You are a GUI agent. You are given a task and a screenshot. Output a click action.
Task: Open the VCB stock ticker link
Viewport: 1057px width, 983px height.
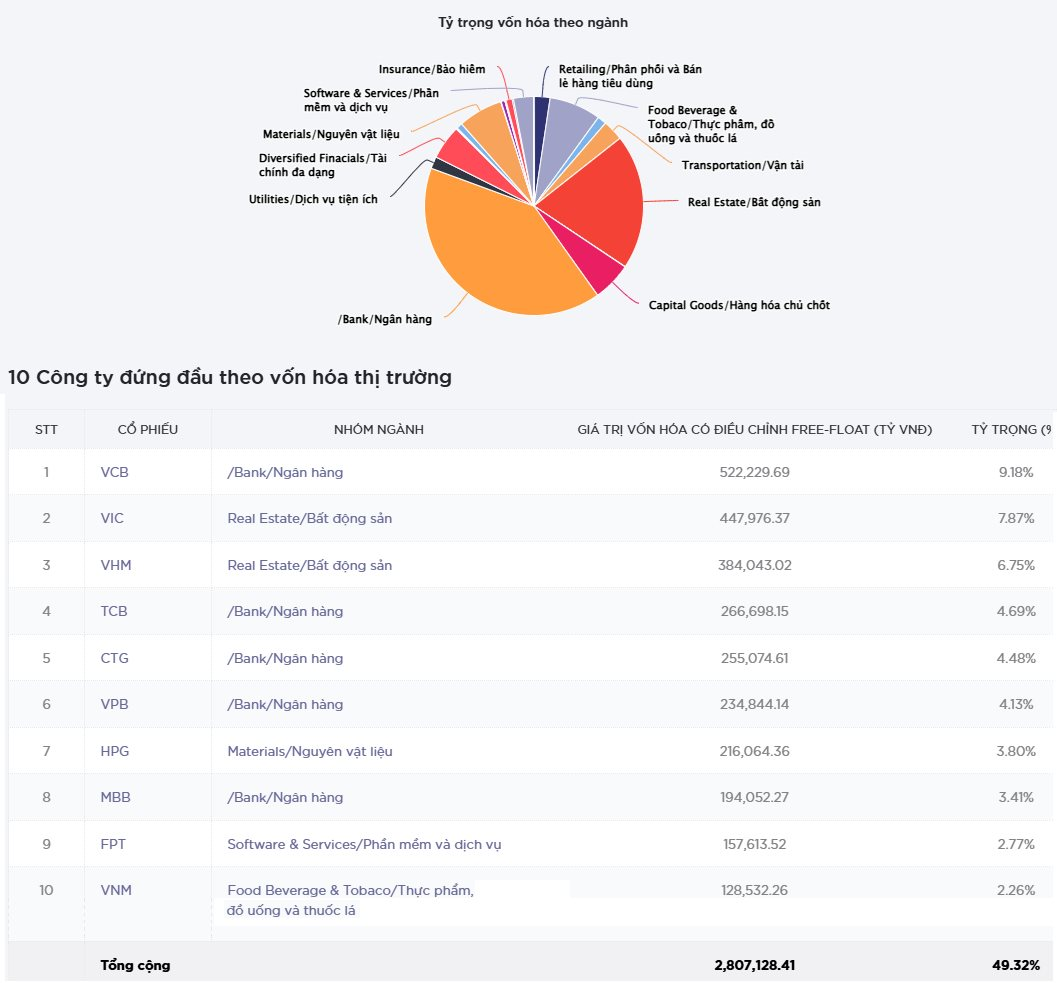tap(114, 472)
